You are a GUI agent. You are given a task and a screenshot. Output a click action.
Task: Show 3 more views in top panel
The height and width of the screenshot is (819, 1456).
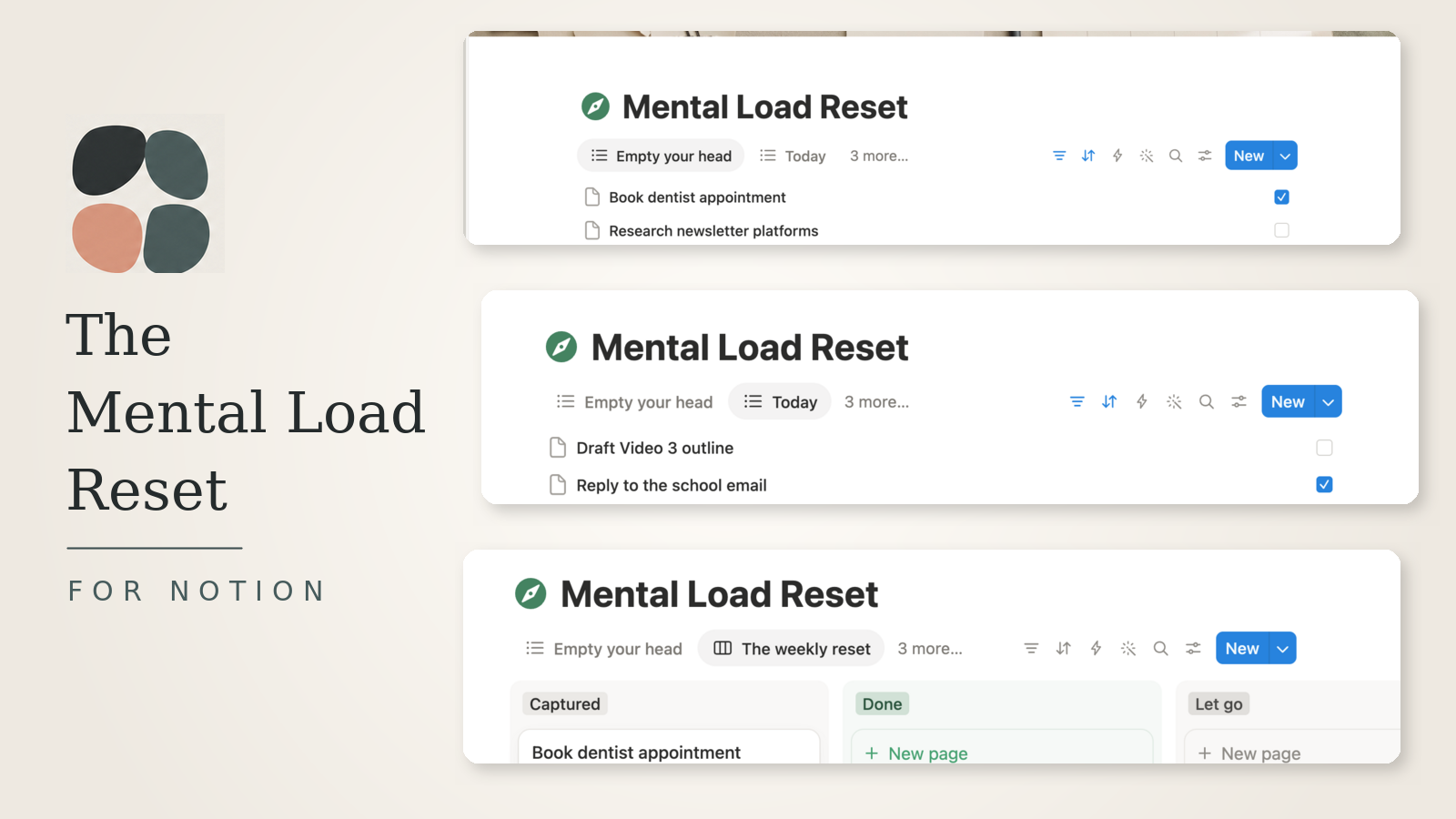[x=879, y=156]
